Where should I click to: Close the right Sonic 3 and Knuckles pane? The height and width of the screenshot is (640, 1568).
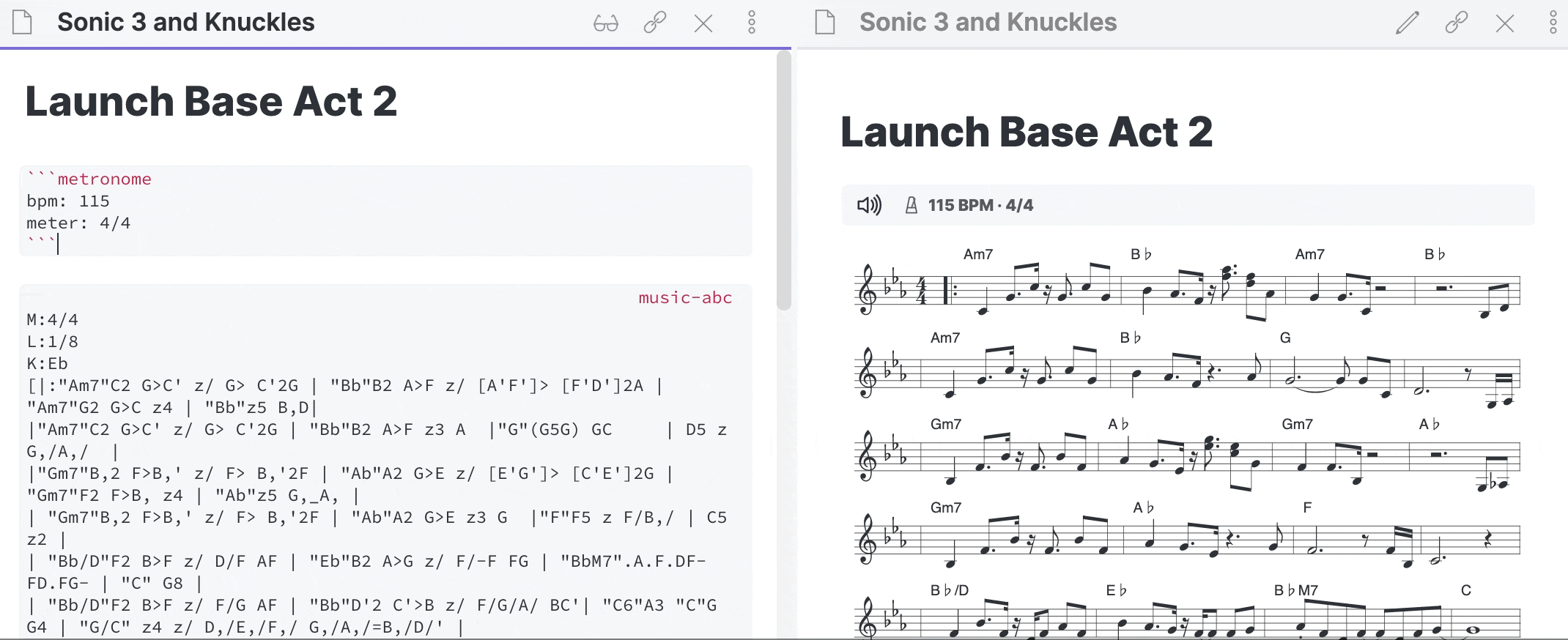(x=1505, y=23)
